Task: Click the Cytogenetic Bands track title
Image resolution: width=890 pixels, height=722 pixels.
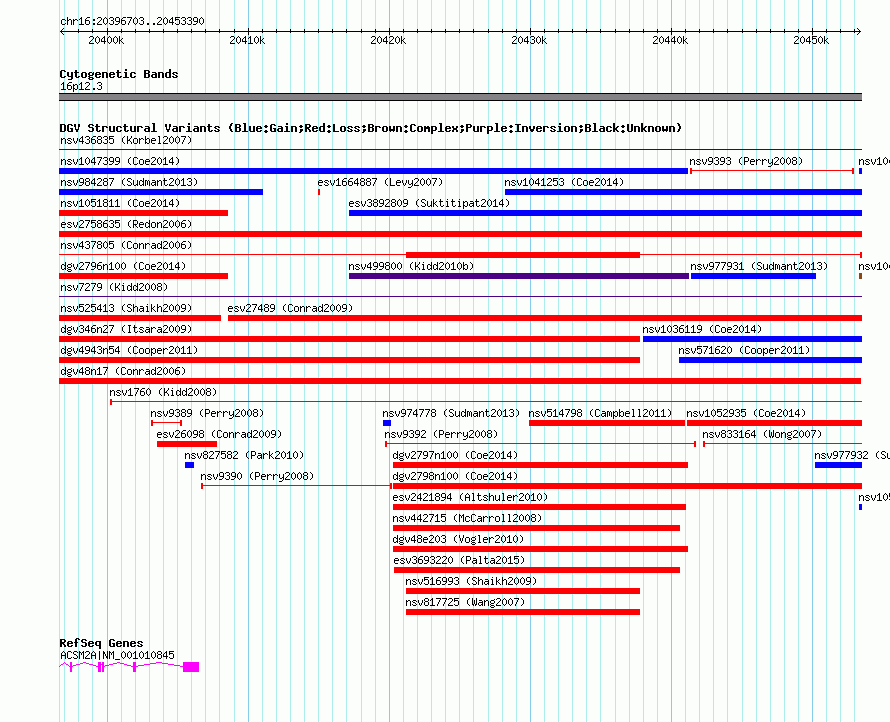Action: click(x=119, y=74)
